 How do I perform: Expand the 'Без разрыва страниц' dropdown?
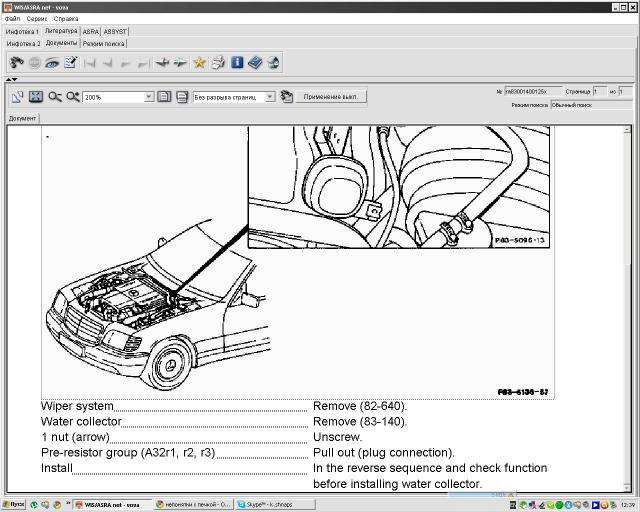270,97
